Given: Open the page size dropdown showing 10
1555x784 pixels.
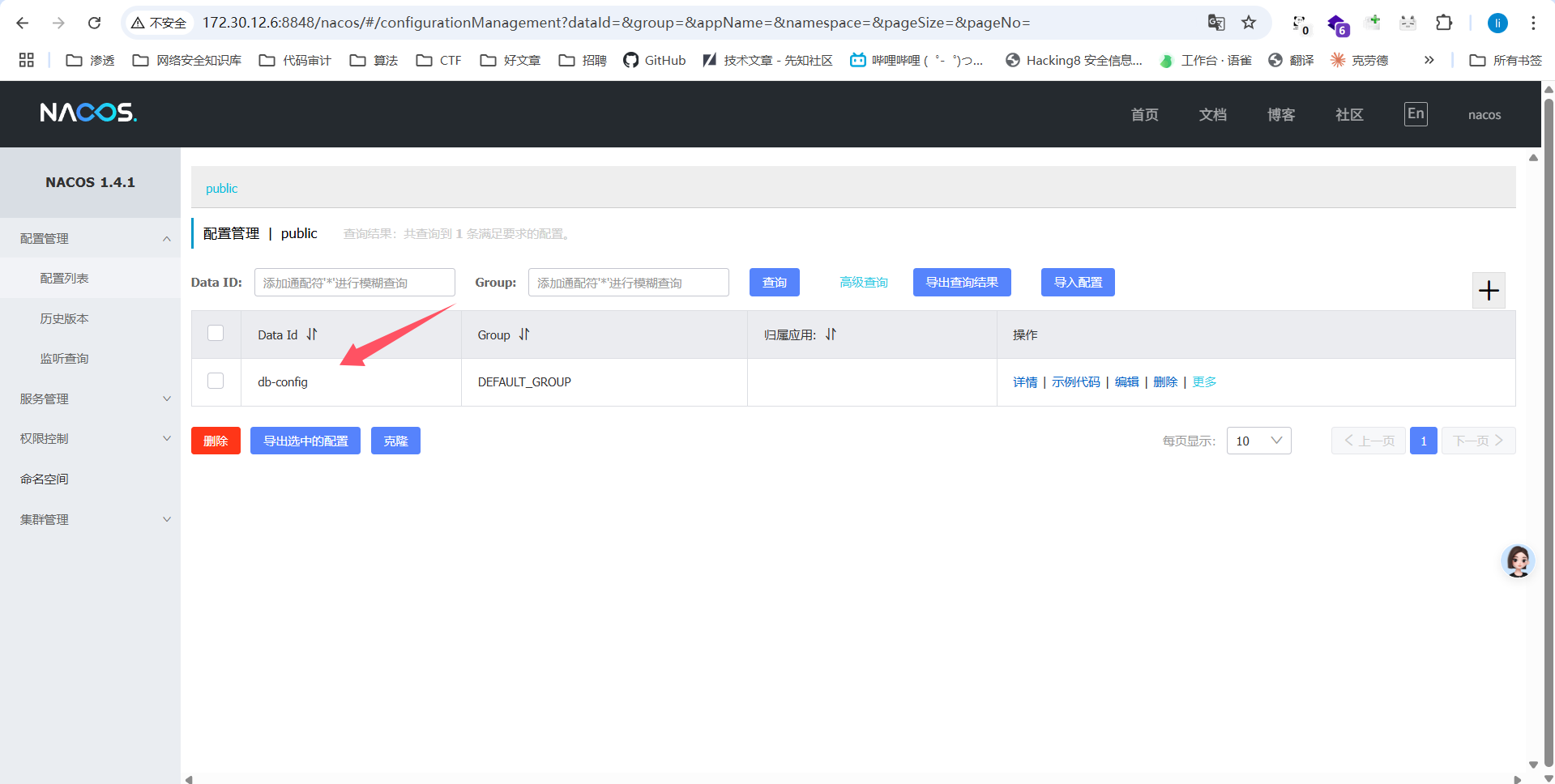Looking at the screenshot, I should point(1258,441).
